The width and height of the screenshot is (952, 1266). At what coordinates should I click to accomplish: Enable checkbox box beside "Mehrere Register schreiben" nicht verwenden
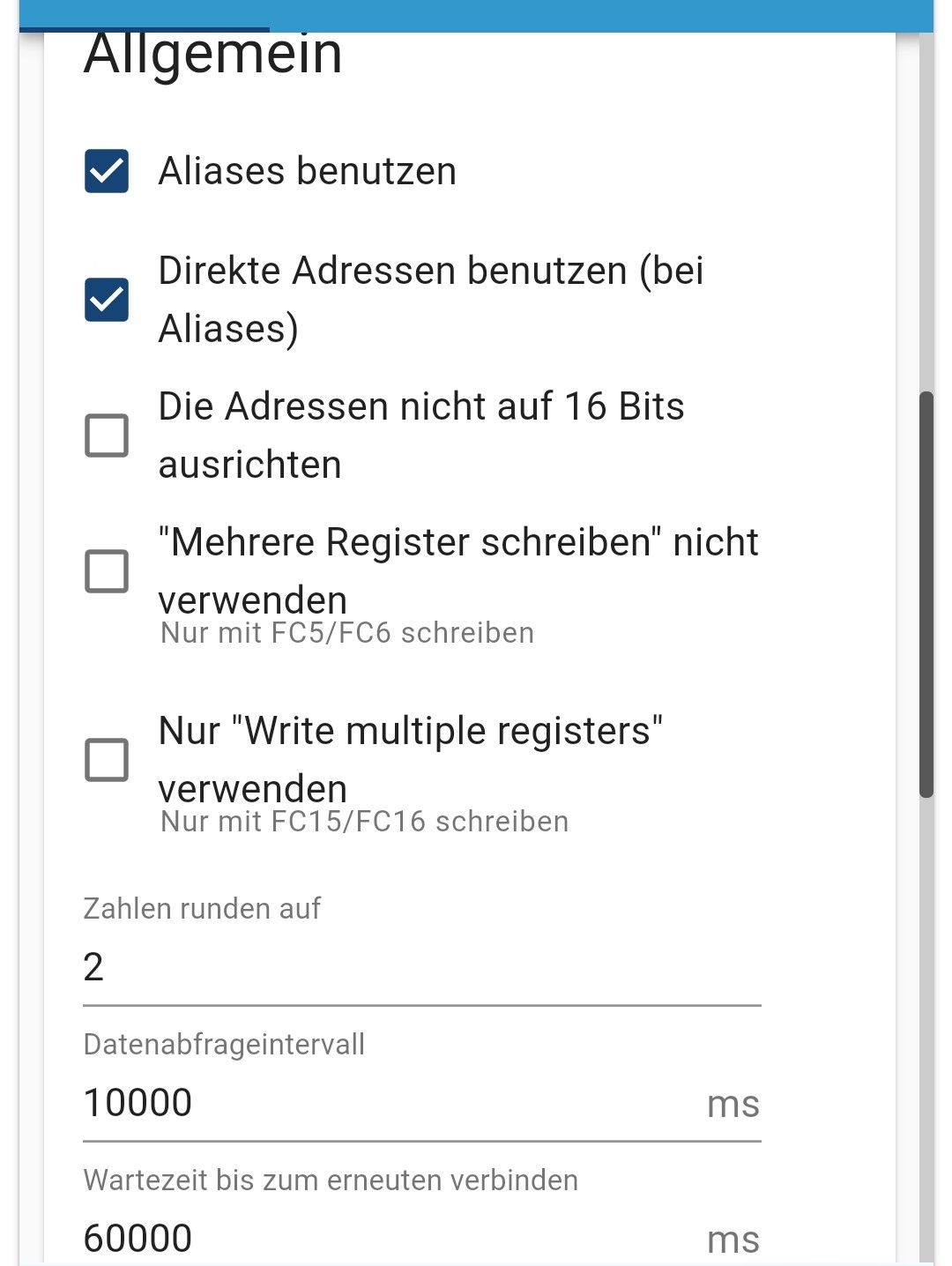point(107,571)
